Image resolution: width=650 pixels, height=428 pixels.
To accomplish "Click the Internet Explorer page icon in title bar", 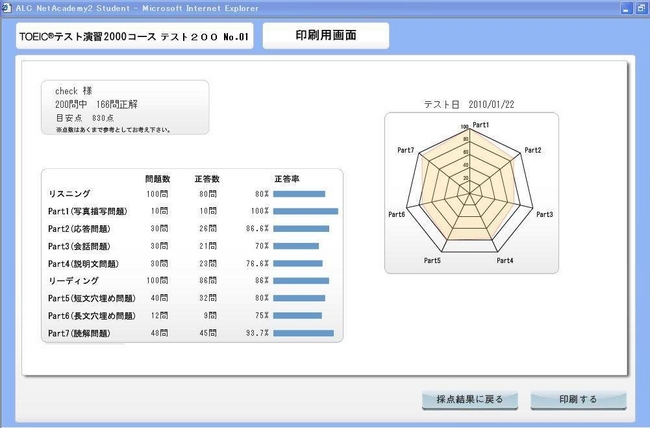I will (x=6, y=8).
